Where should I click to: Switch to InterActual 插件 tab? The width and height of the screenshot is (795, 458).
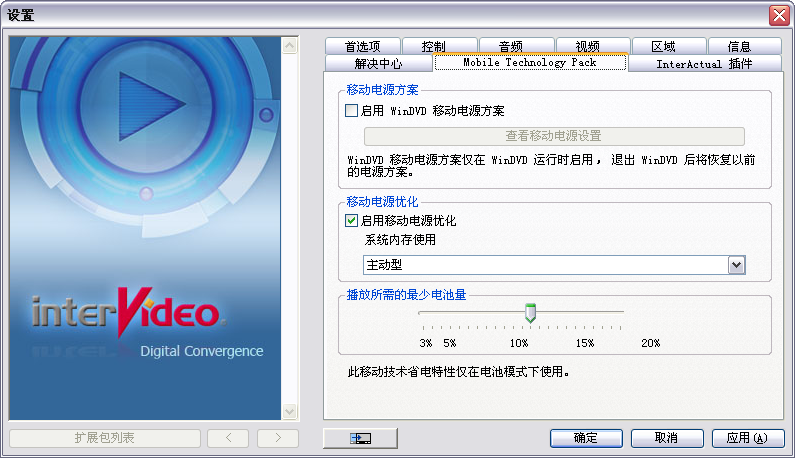pyautogui.click(x=705, y=63)
